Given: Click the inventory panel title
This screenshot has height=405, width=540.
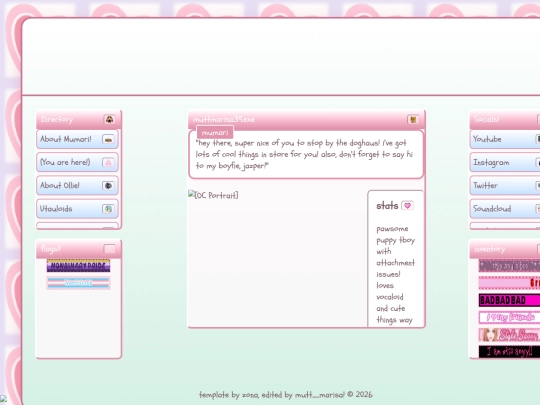Looking at the screenshot, I should tap(489, 249).
